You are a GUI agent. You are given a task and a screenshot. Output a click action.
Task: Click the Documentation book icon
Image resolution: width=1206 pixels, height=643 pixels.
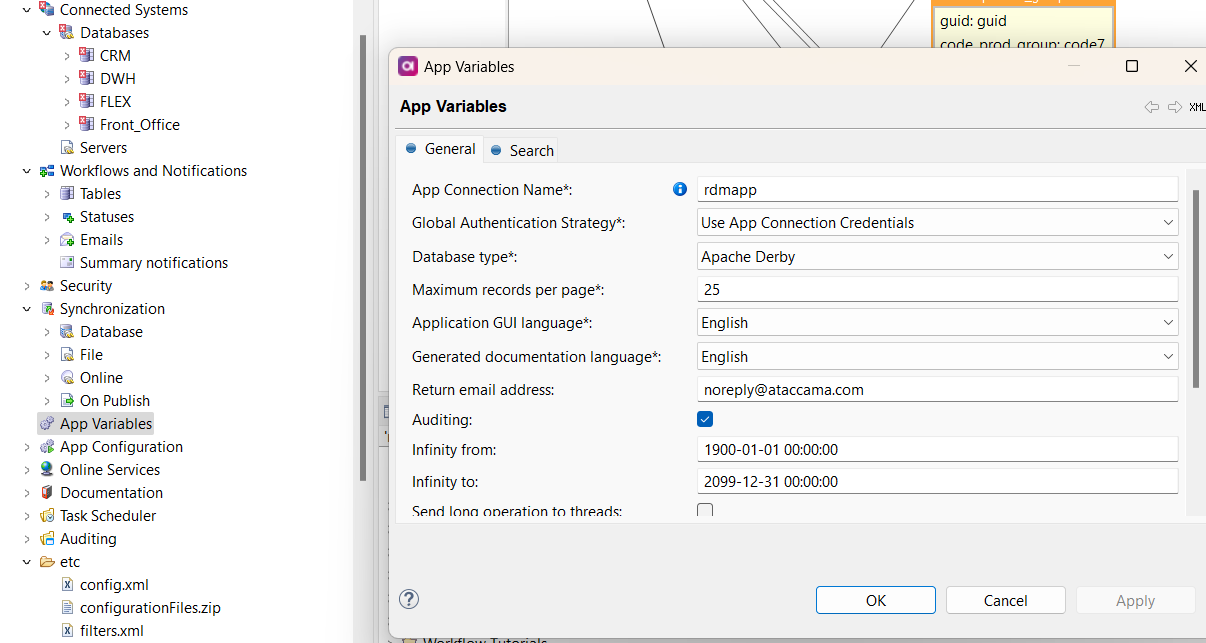point(47,493)
